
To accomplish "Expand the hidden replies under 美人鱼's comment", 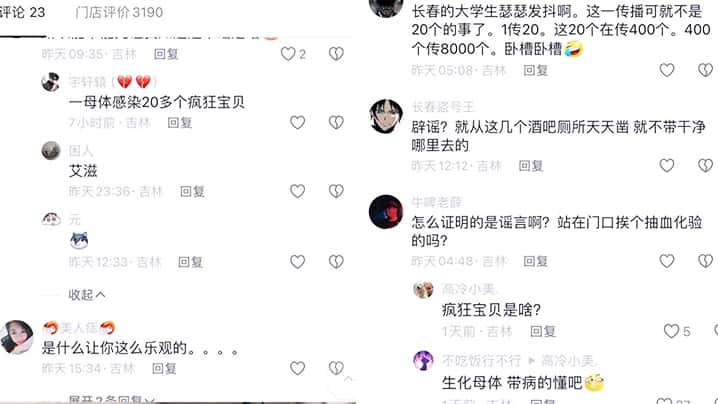I will pos(112,399).
